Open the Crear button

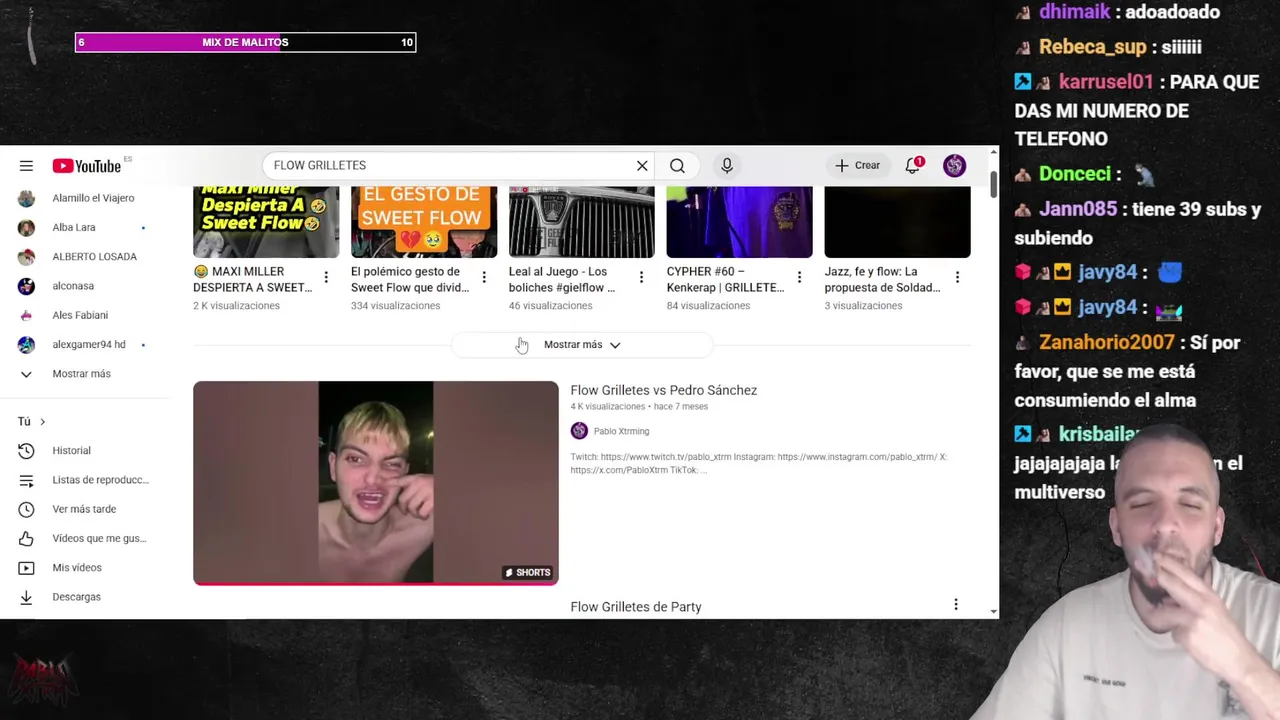pos(858,166)
